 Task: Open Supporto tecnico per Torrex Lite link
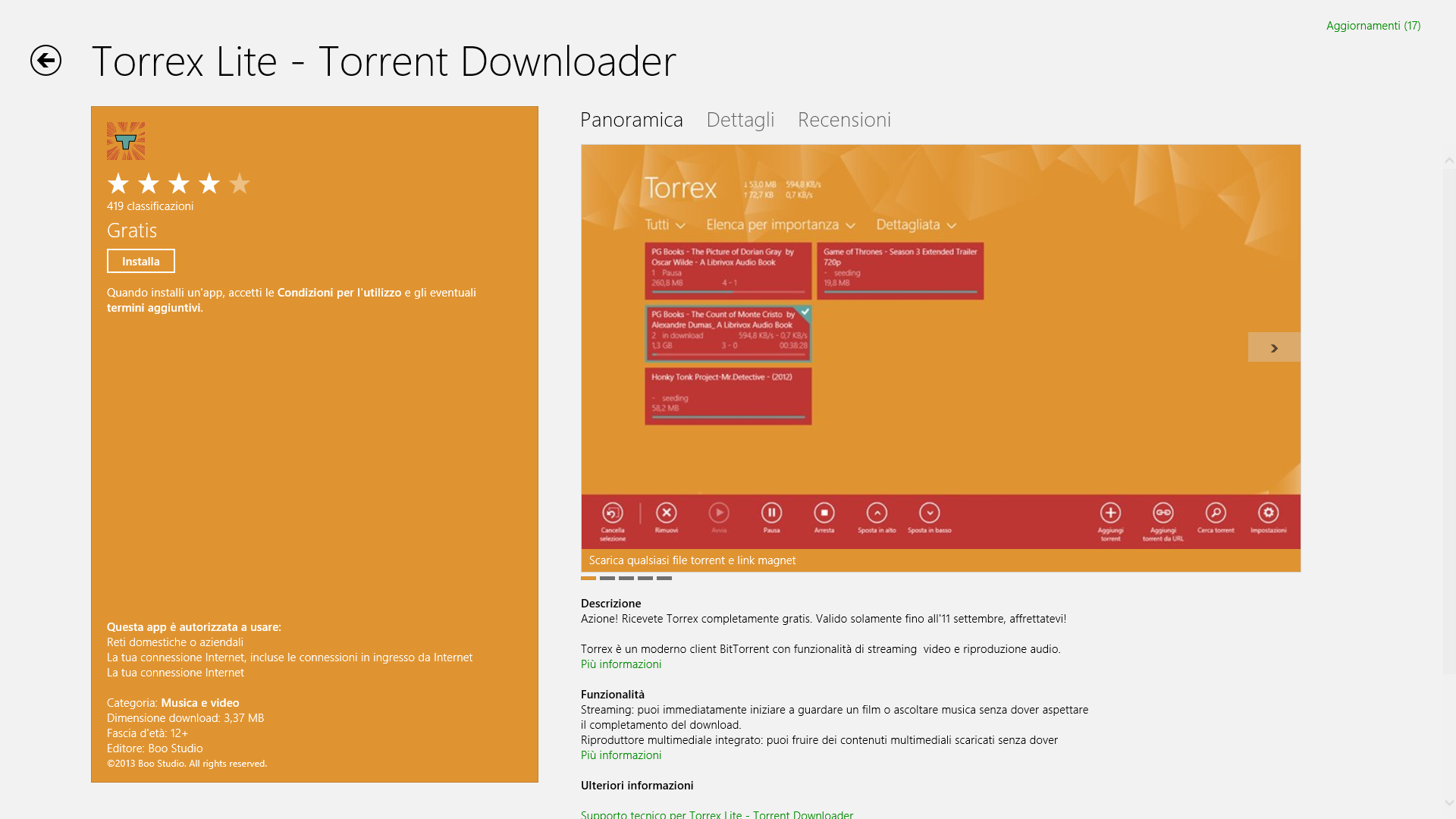tap(717, 814)
